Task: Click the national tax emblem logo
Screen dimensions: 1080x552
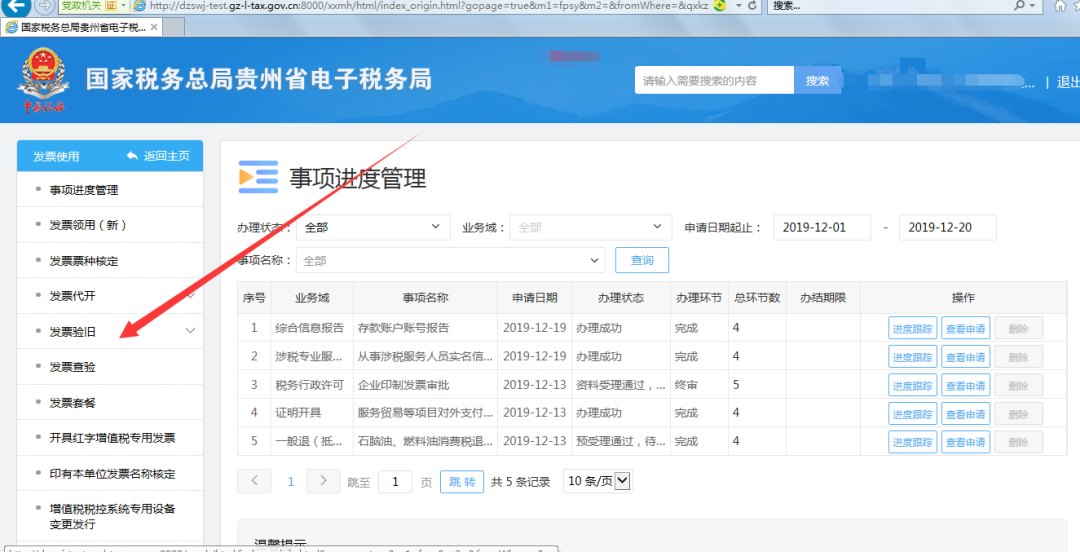Action: click(43, 81)
